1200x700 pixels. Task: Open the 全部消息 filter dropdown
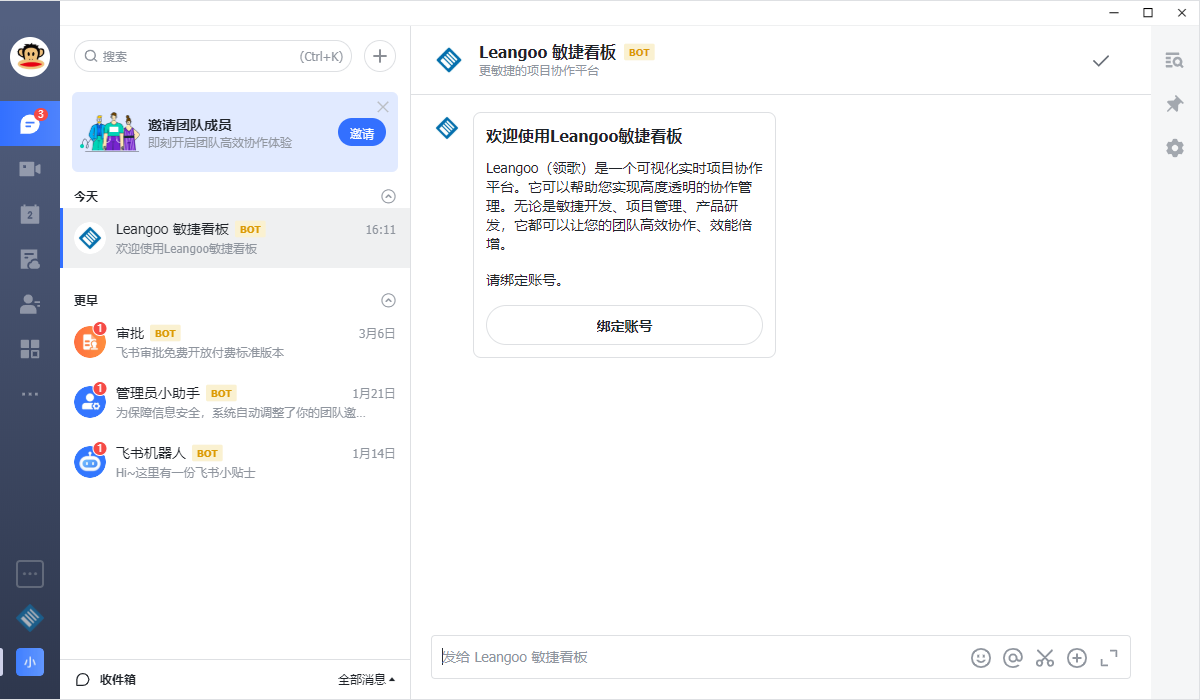coord(366,680)
